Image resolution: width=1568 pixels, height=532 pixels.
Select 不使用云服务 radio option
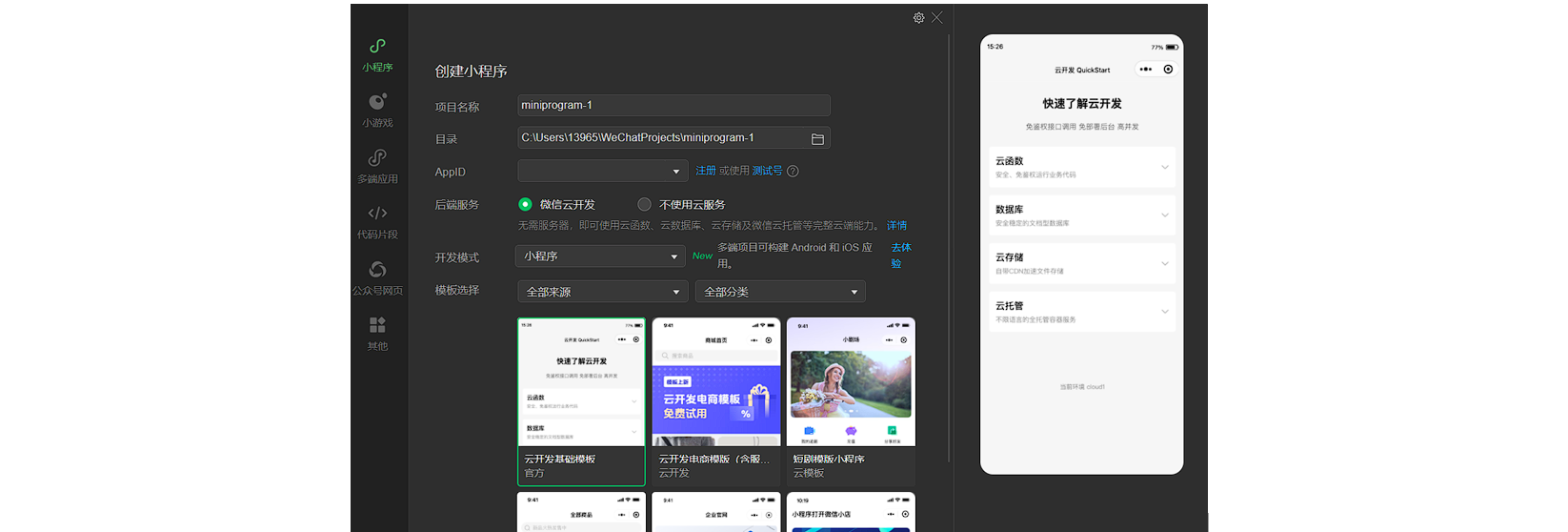pos(644,204)
